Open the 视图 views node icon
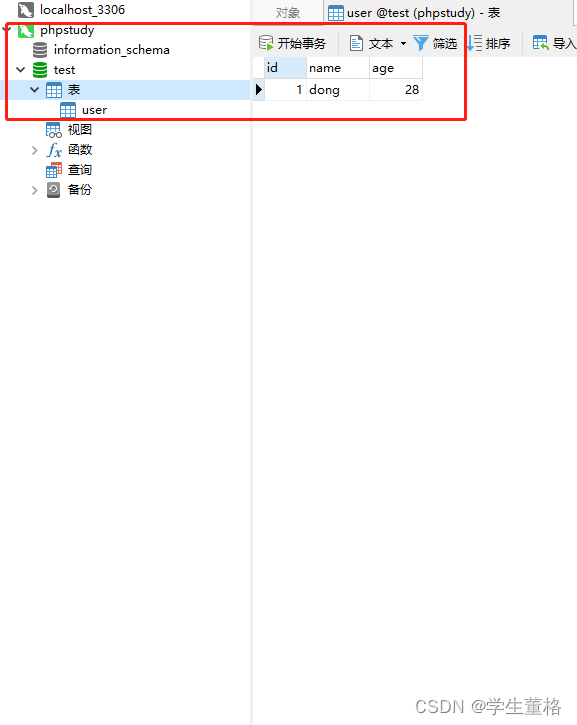Image resolution: width=577 pixels, height=725 pixels. tap(54, 130)
